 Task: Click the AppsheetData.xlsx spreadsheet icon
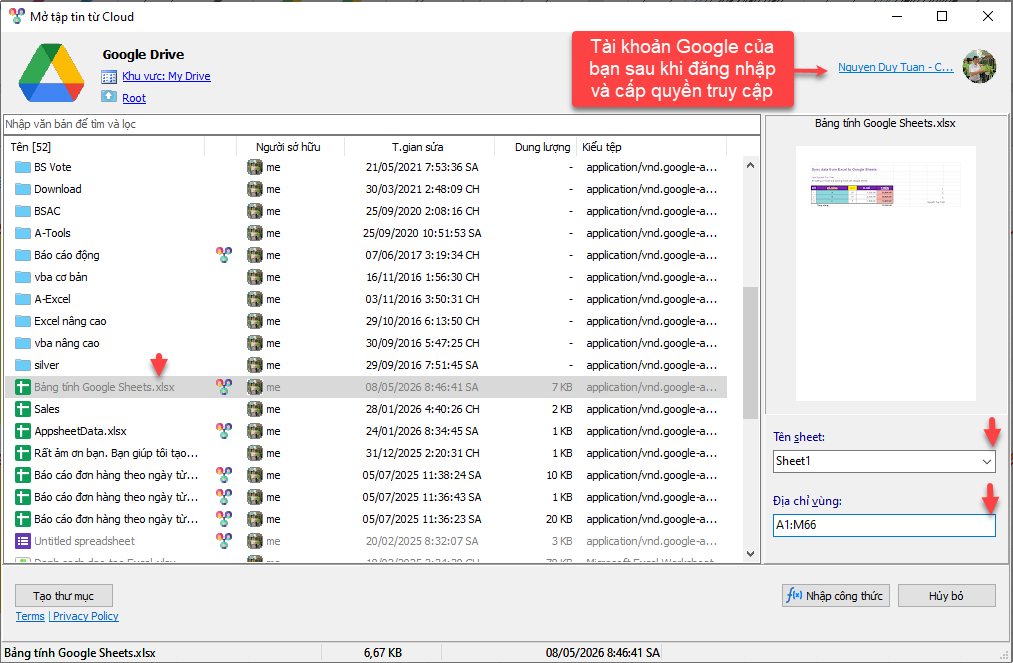(x=23, y=431)
